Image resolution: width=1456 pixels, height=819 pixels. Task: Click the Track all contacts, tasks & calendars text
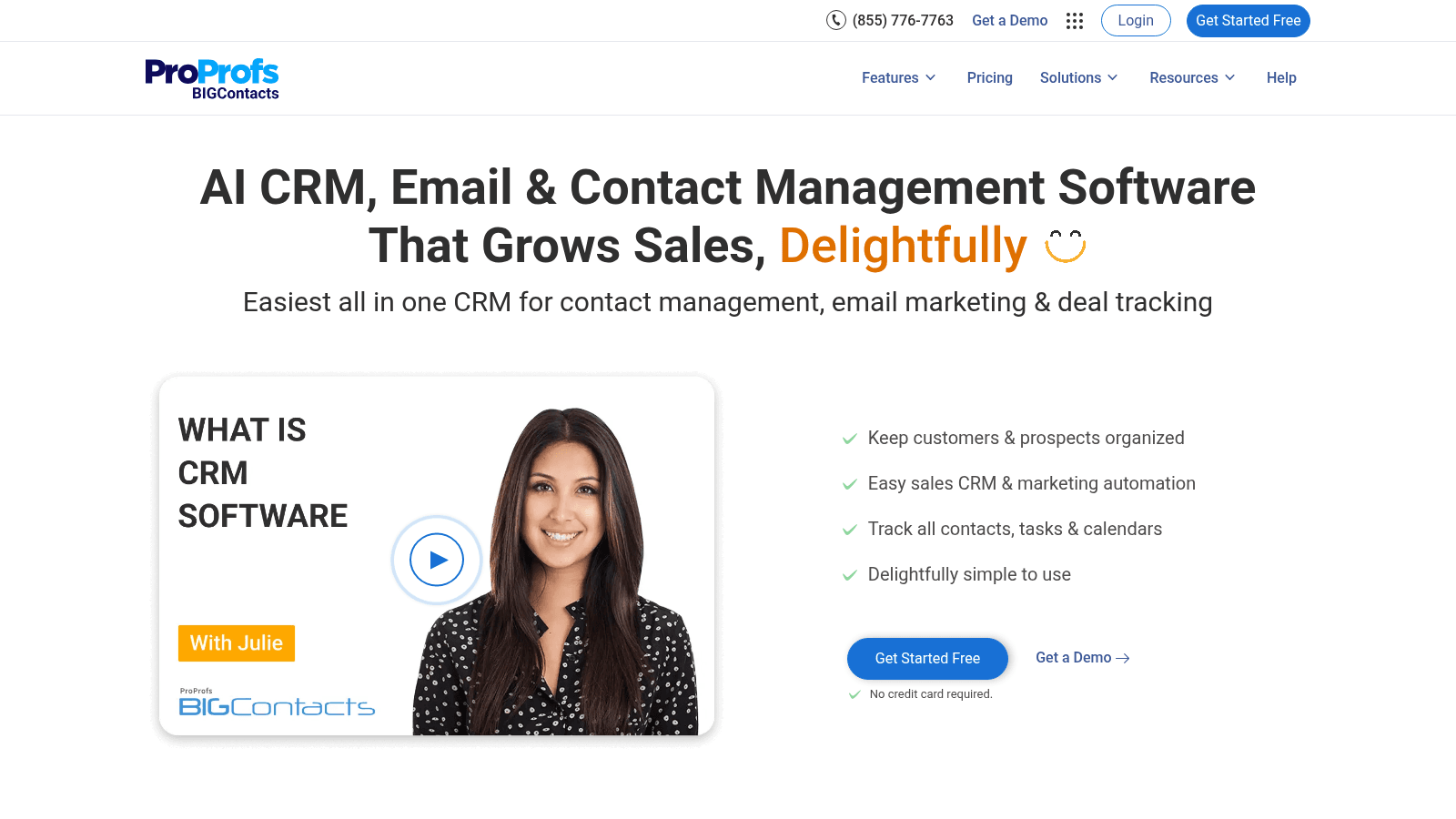(1015, 529)
